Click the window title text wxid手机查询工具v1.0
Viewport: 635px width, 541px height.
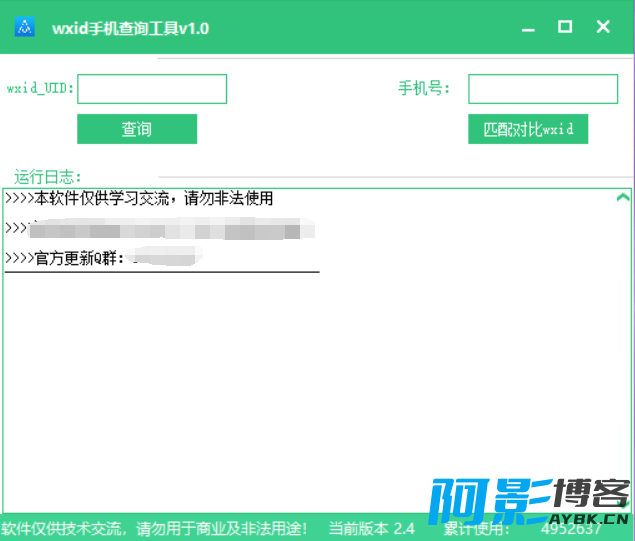pos(130,29)
